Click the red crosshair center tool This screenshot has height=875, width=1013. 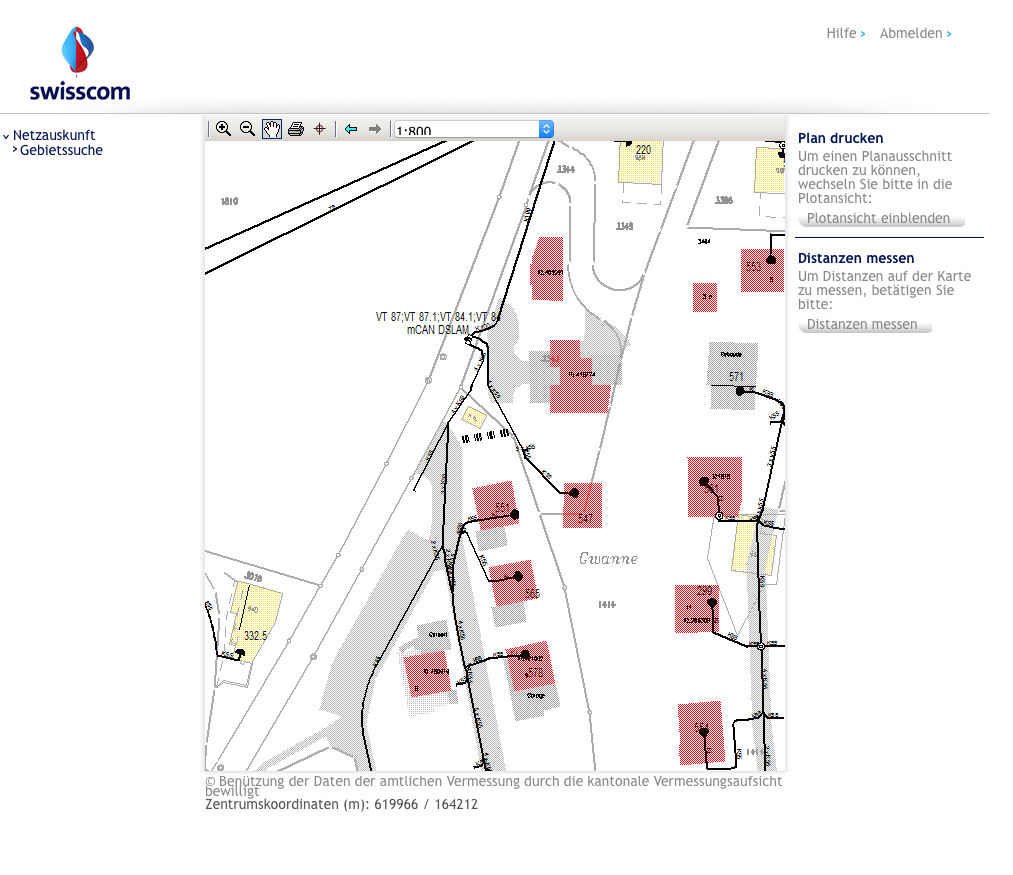point(320,129)
